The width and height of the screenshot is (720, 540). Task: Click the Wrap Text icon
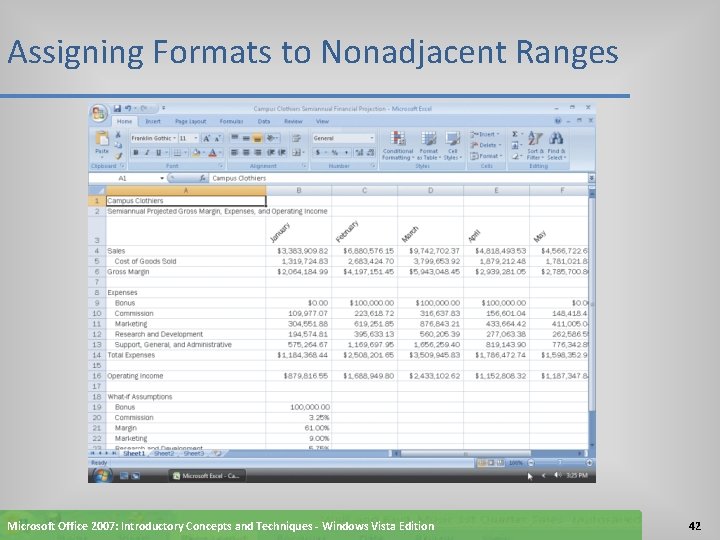[x=297, y=138]
